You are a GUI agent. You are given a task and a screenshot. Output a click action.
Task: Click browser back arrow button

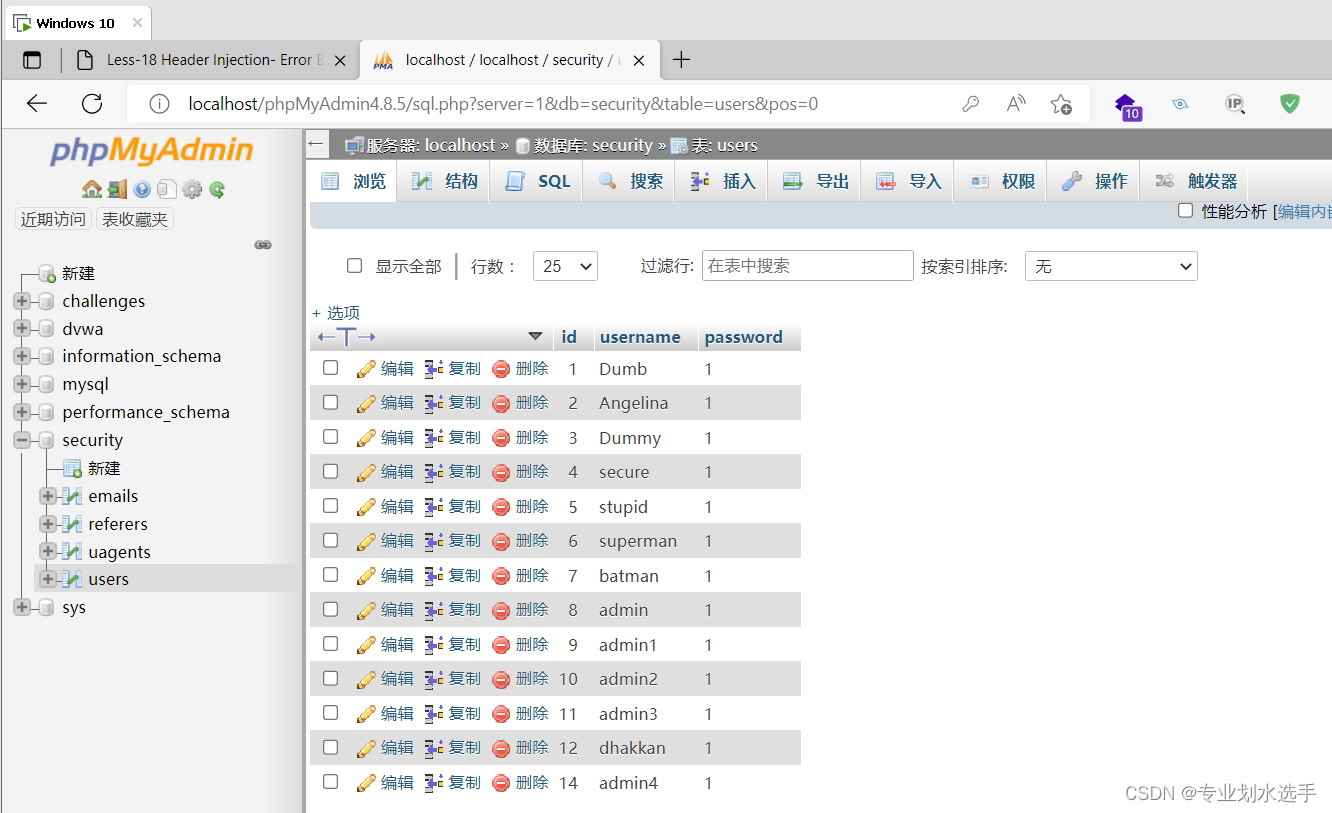[x=37, y=103]
